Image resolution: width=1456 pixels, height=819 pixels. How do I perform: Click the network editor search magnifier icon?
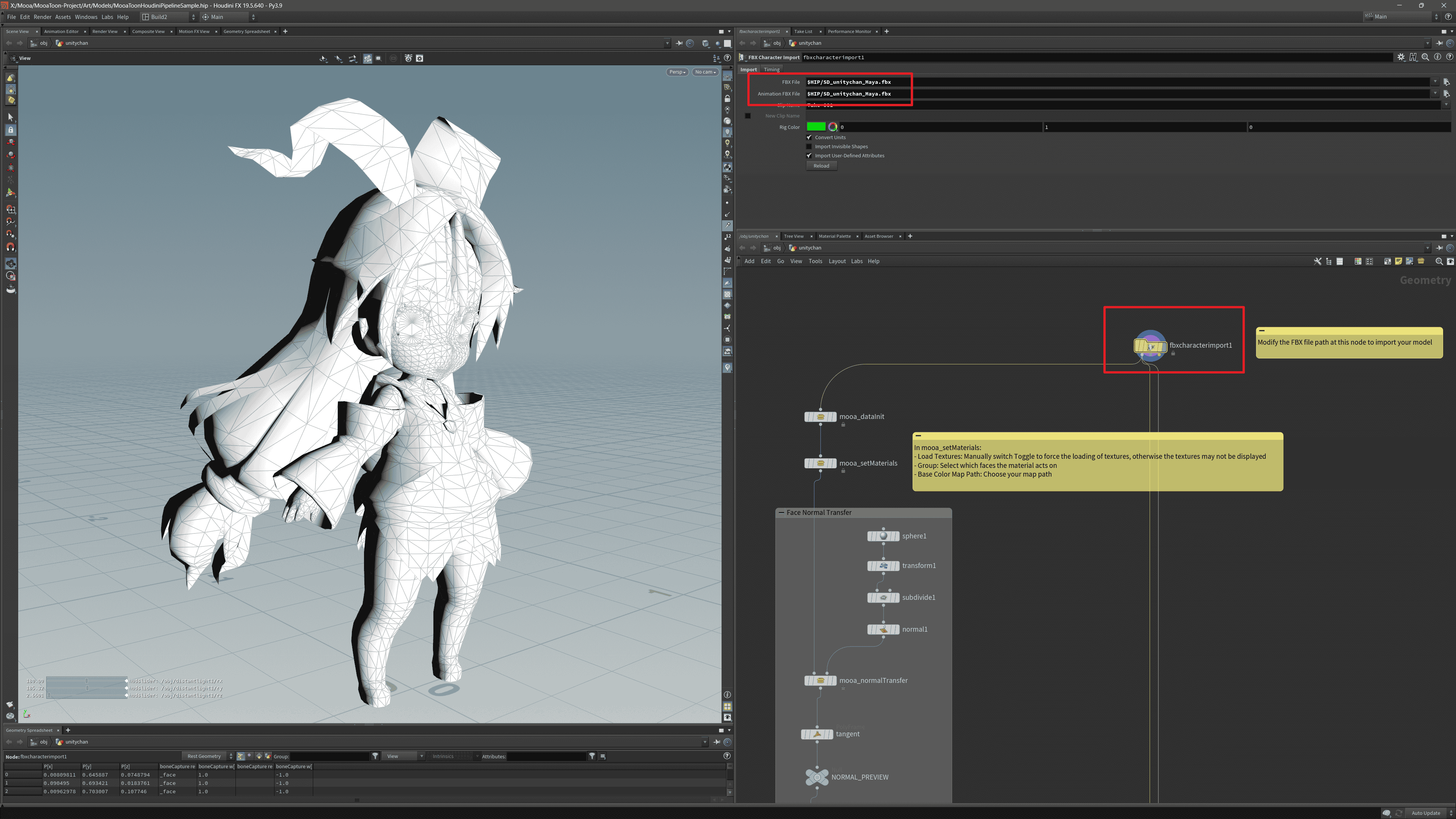click(1439, 261)
